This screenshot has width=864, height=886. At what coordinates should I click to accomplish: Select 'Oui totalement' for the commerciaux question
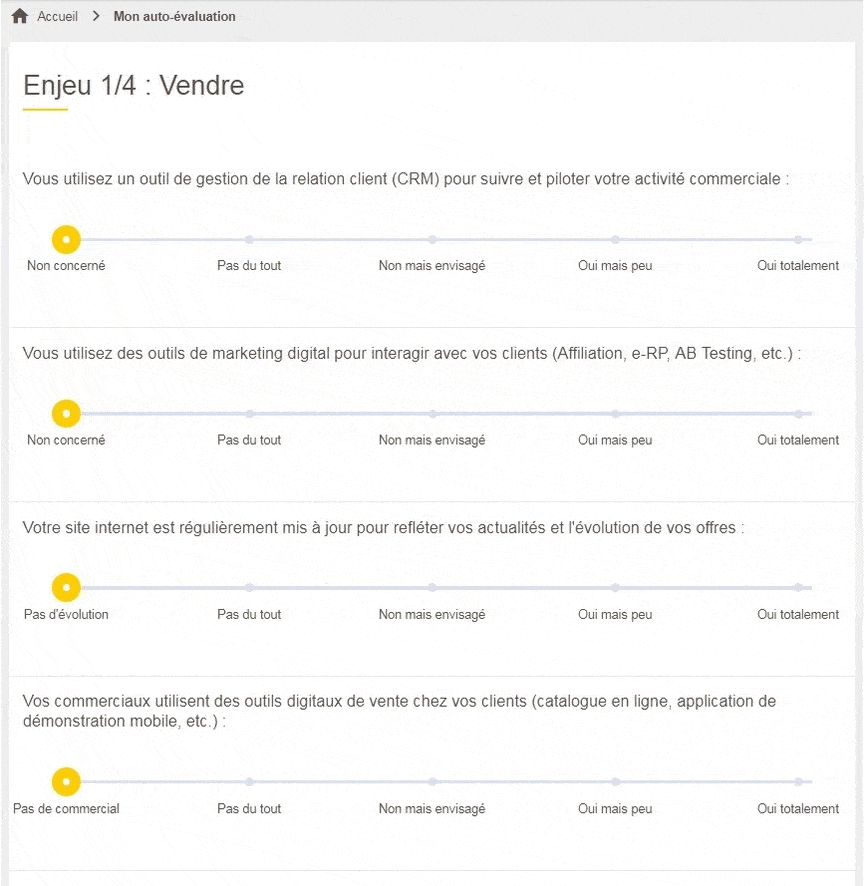pyautogui.click(x=797, y=782)
